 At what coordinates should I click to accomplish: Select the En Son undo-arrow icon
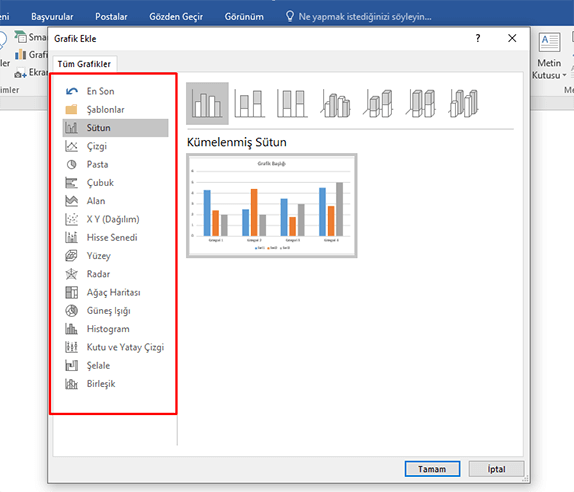pyautogui.click(x=71, y=91)
